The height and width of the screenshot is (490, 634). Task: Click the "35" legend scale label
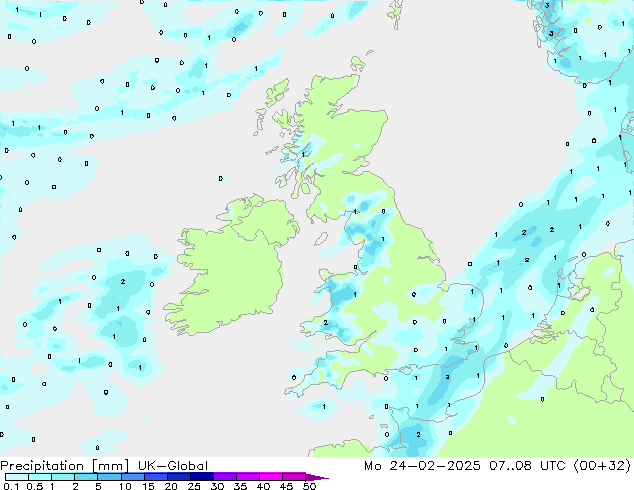(240, 486)
